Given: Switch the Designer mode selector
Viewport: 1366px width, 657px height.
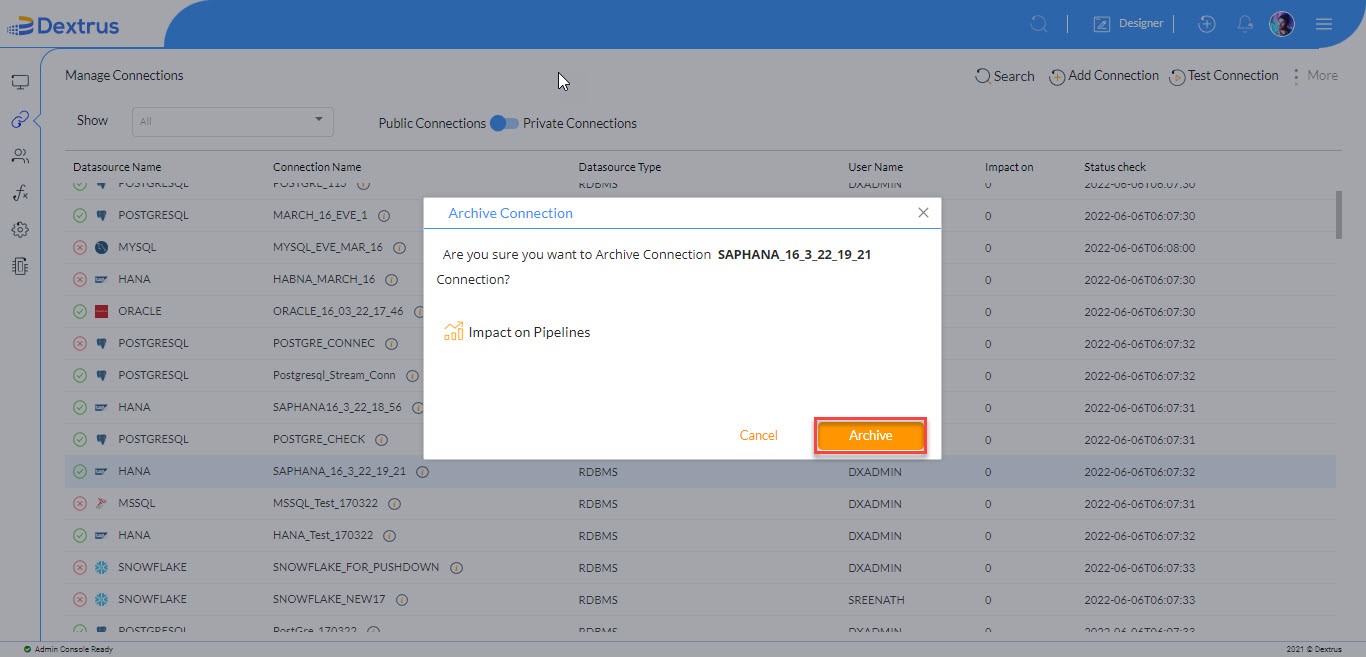Looking at the screenshot, I should pos(1128,24).
